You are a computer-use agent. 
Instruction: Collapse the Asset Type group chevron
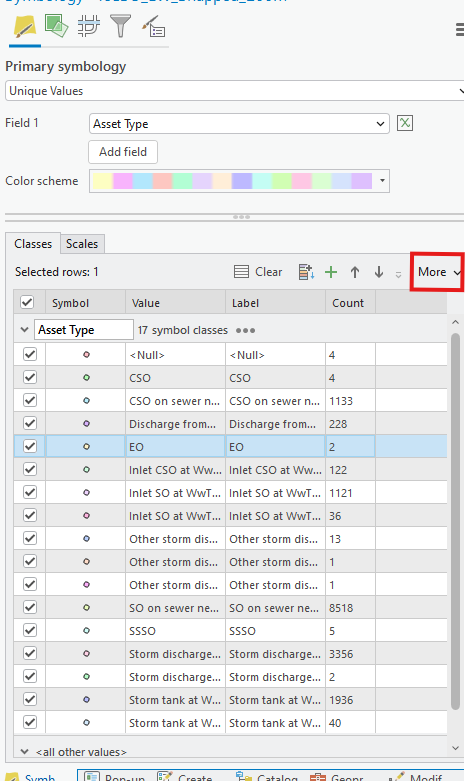[x=24, y=330]
